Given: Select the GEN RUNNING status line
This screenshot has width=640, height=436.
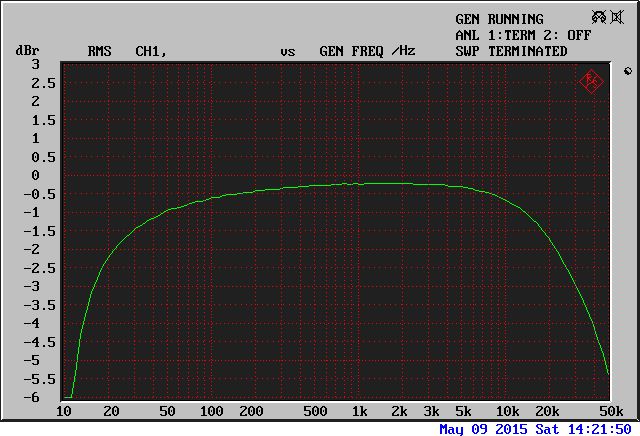Looking at the screenshot, I should [x=499, y=19].
